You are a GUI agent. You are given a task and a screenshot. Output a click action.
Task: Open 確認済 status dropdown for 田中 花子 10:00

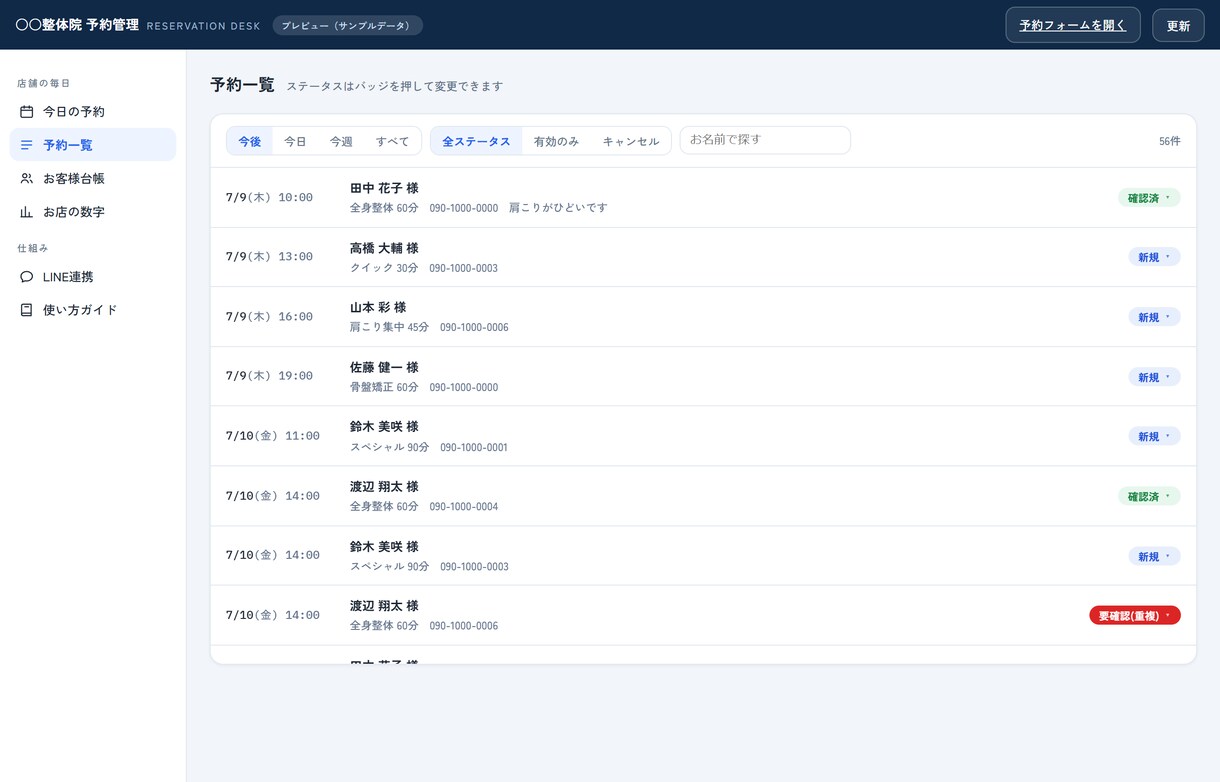1149,198
